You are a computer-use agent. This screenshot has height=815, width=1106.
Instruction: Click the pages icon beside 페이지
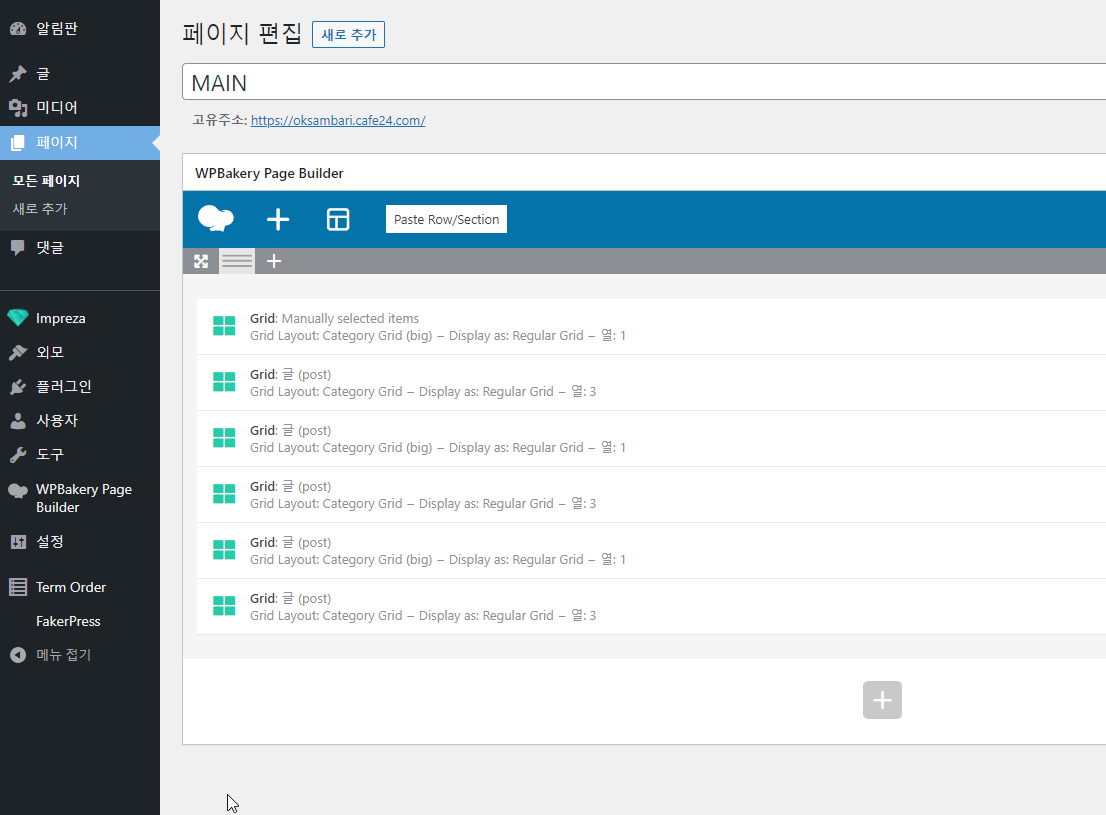[x=18, y=143]
